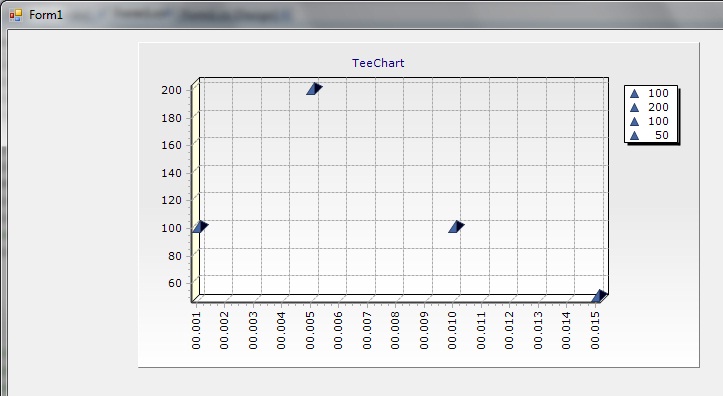Viewport: 723px width, 397px height.
Task: Click the 00.012 label on bottom axis
Action: point(509,330)
